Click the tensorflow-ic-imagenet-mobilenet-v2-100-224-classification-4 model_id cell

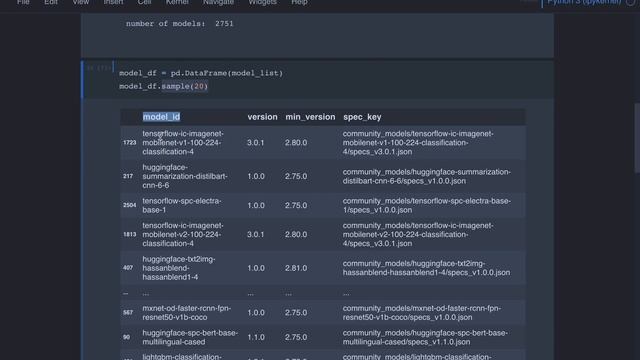(x=183, y=235)
